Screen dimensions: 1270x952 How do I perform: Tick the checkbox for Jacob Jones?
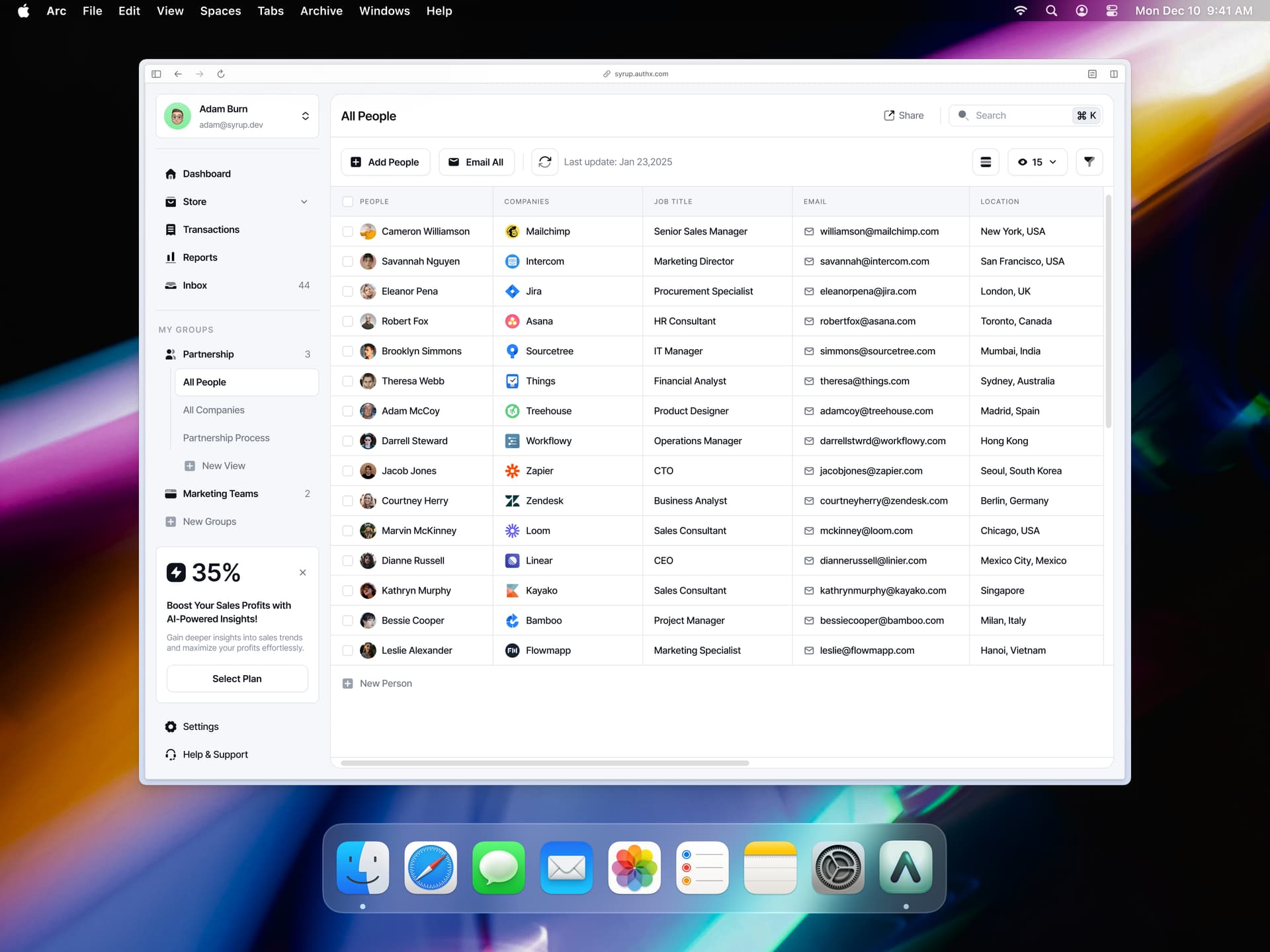pyautogui.click(x=347, y=471)
